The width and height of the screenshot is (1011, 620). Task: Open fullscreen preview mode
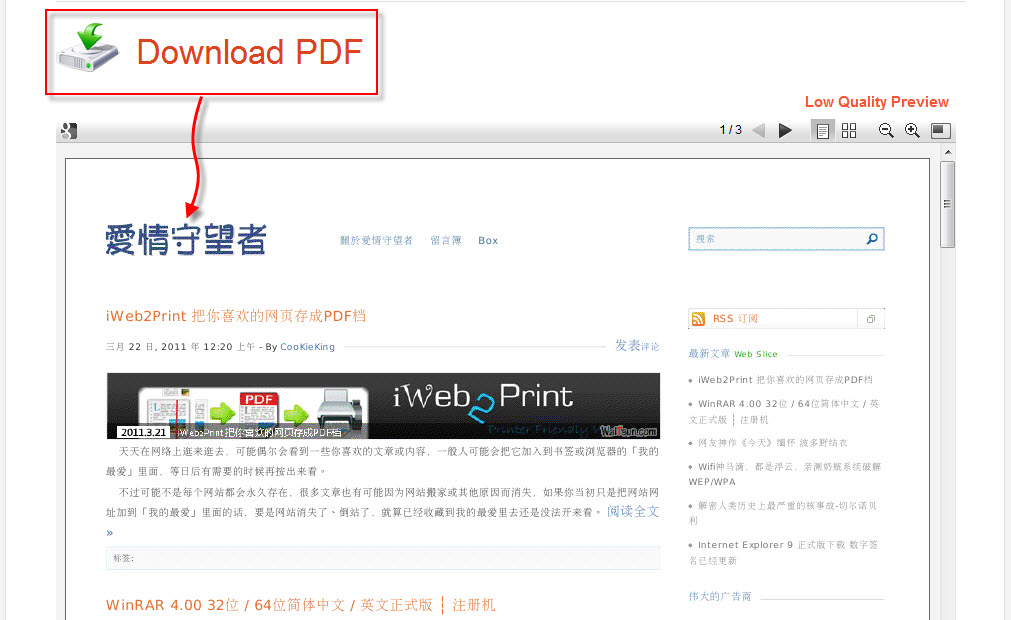point(939,131)
